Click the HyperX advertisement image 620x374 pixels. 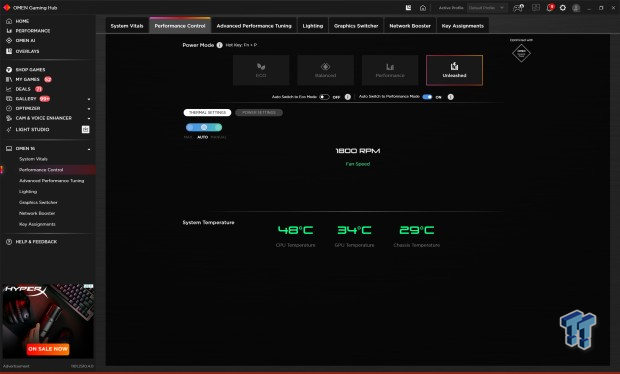pyautogui.click(x=48, y=321)
